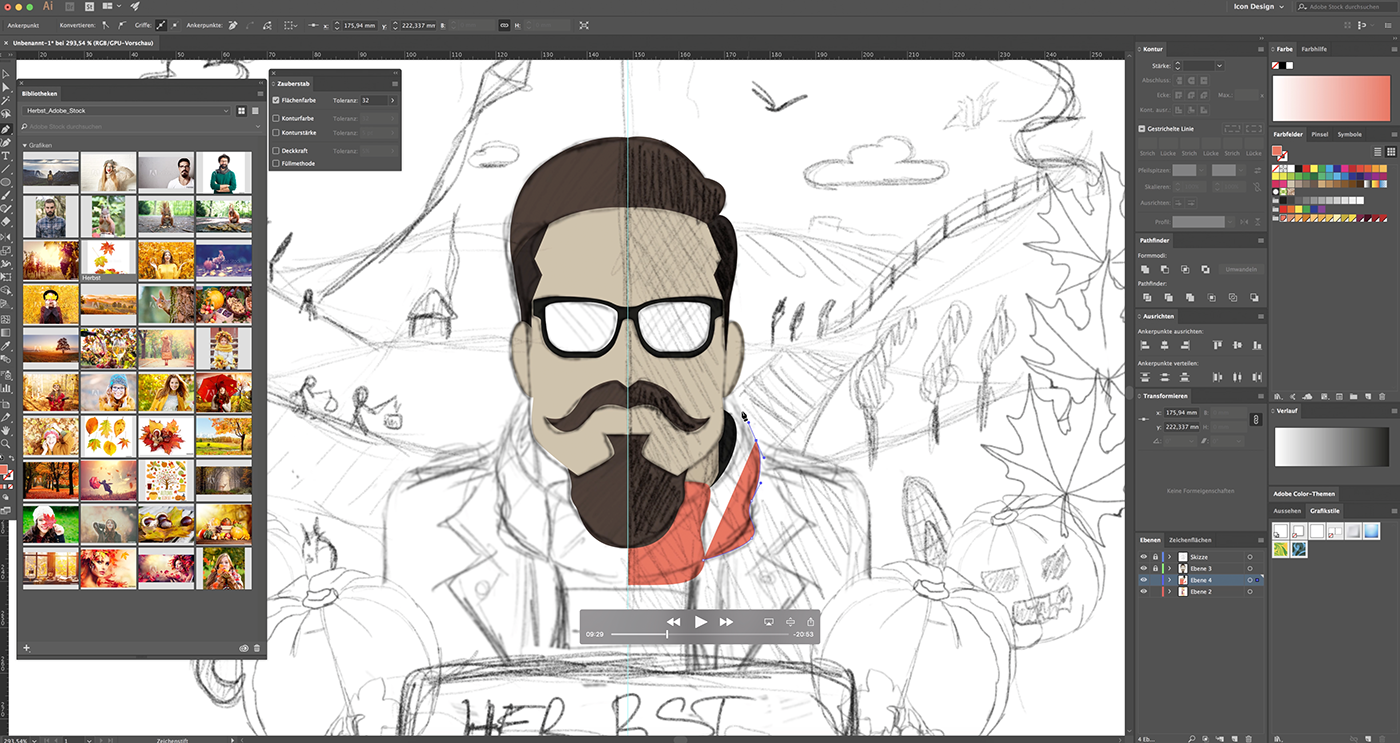
Task: Select the Magic Wand tool
Action: [6, 101]
